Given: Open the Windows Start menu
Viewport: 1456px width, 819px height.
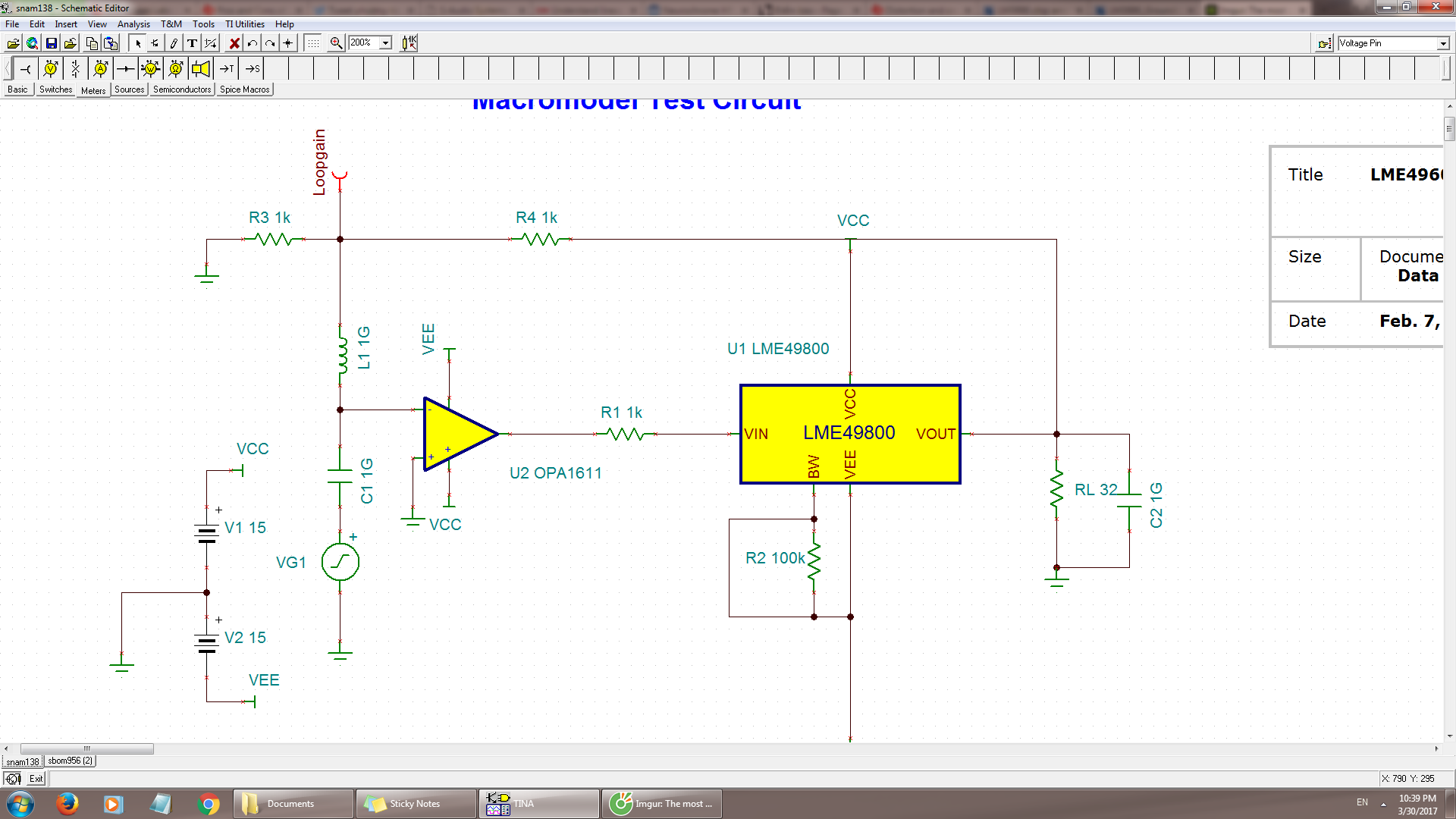Looking at the screenshot, I should tap(20, 804).
